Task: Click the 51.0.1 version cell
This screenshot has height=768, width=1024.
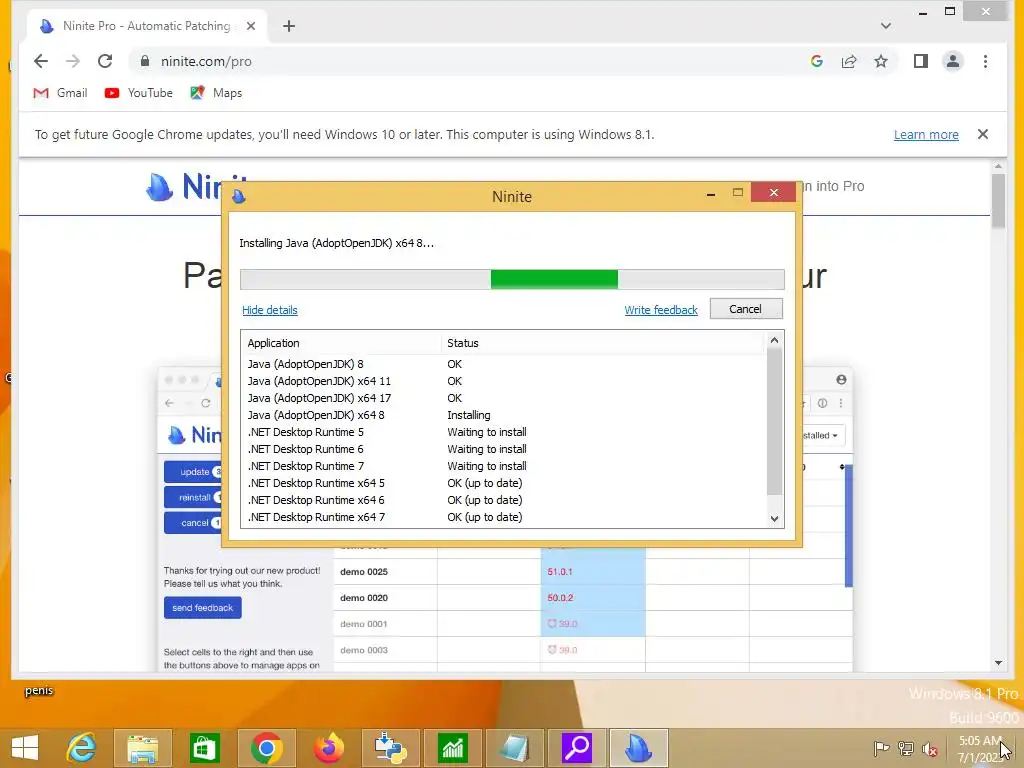Action: point(593,571)
